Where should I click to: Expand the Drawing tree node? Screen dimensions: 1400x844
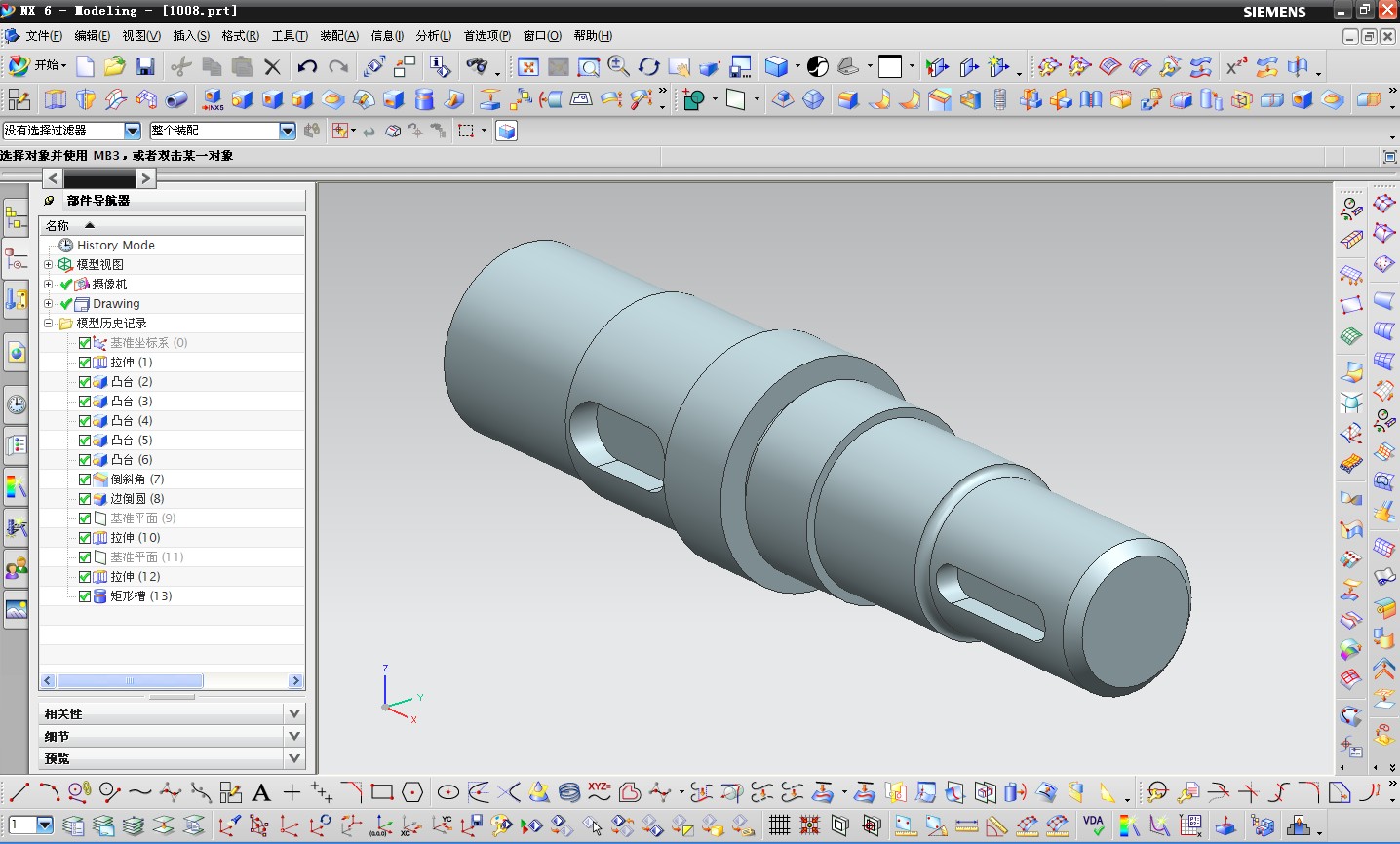(x=49, y=303)
